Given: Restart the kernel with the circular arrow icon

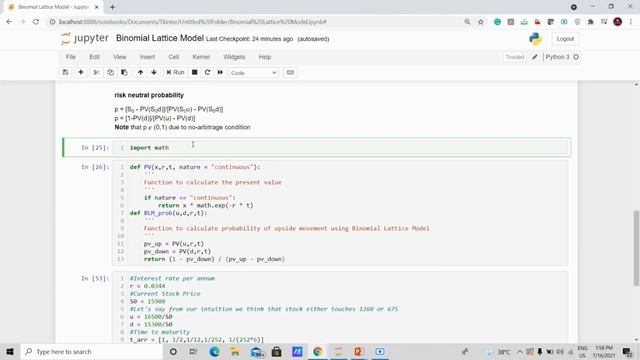Looking at the screenshot, I should tap(207, 72).
